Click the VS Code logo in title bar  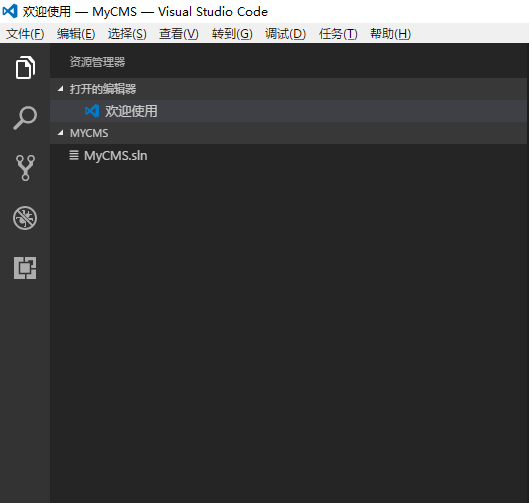[10, 11]
